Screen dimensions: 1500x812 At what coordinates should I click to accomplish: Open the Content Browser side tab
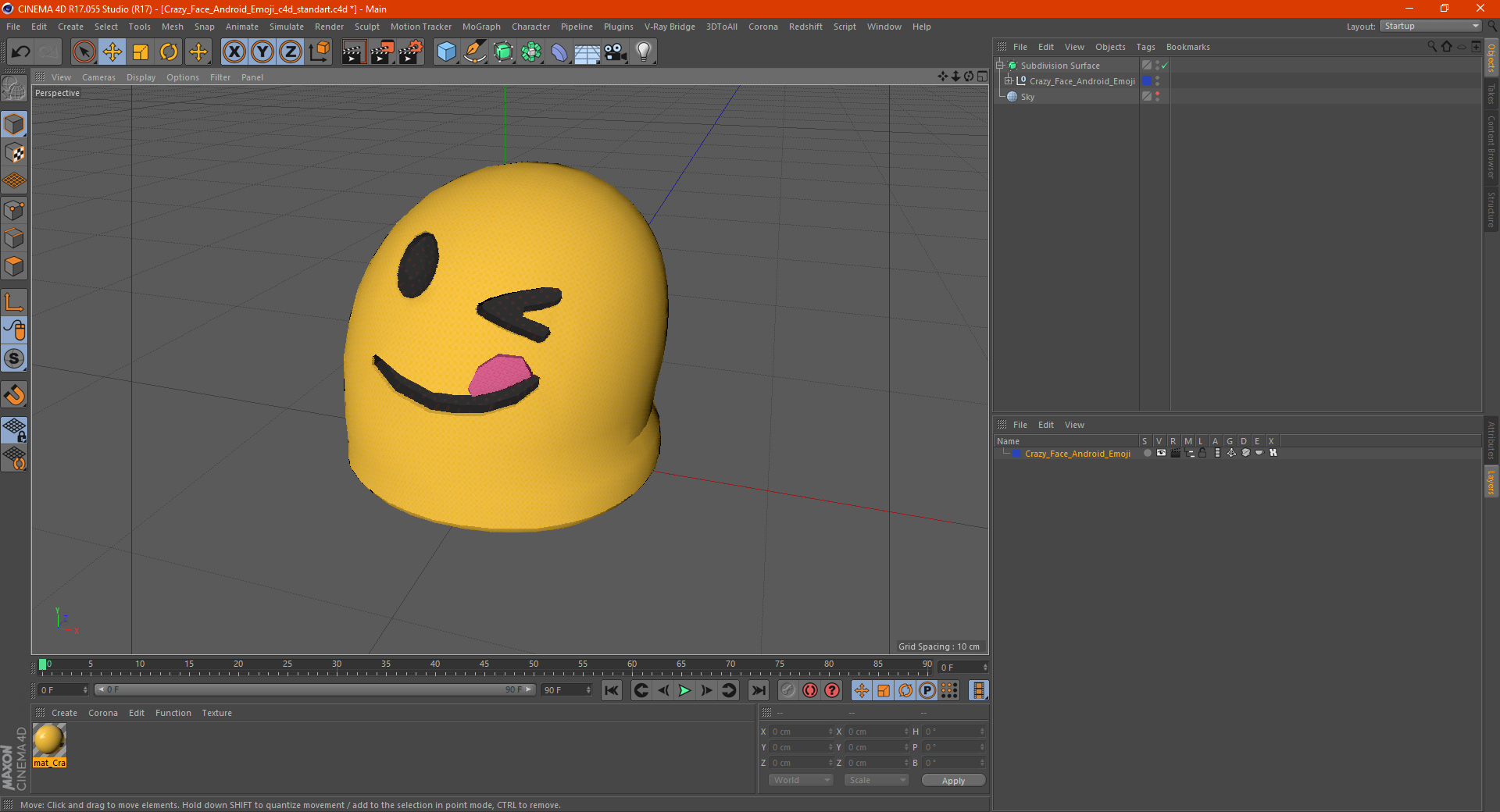pos(1491,147)
